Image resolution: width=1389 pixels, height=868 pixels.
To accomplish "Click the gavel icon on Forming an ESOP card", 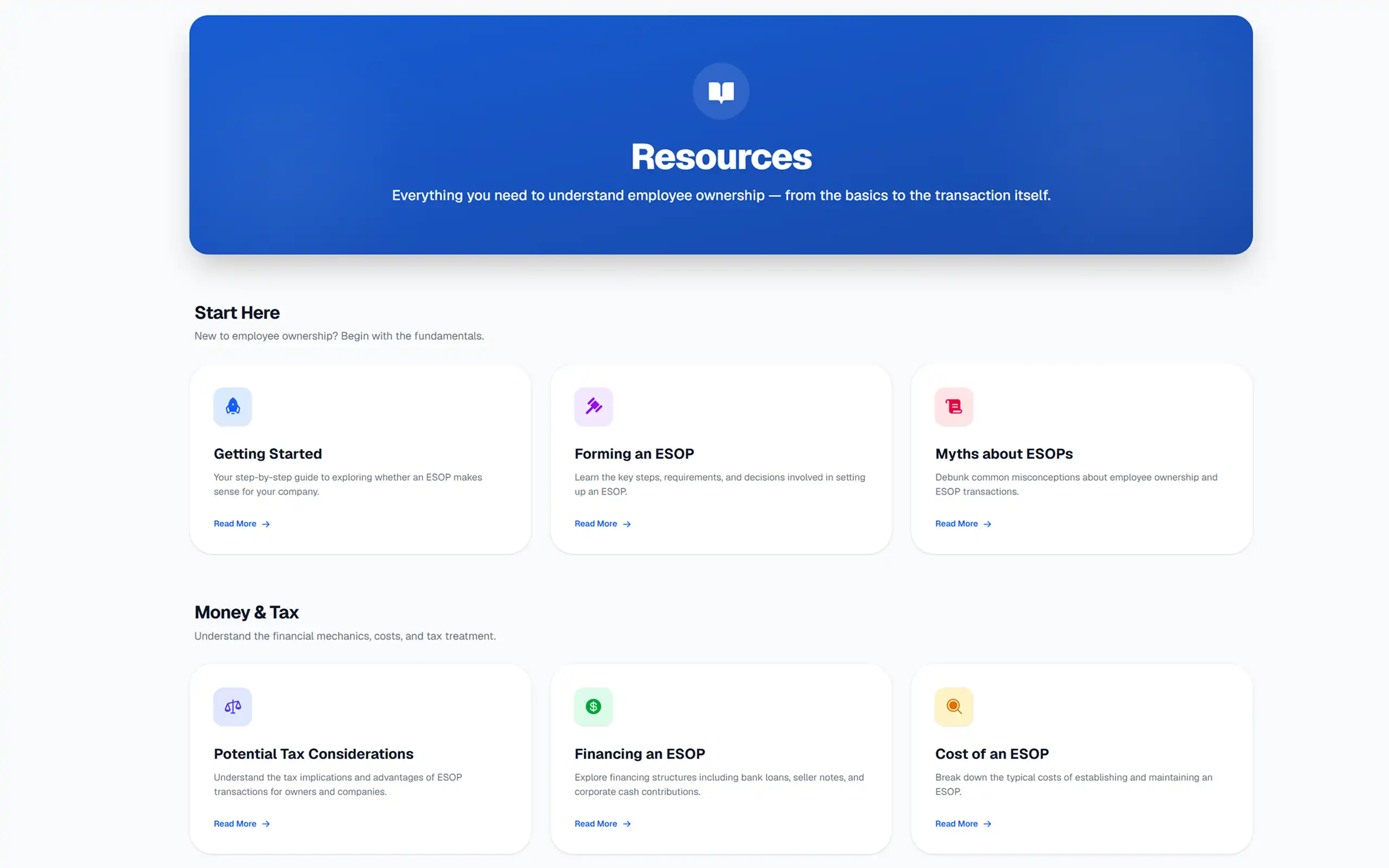I will (594, 406).
